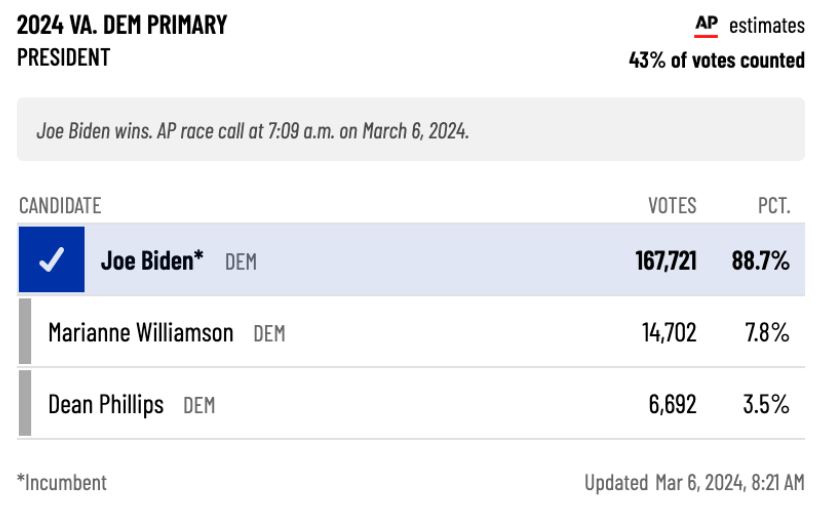Select the Joe Biden candidate row
816x505 pixels.
point(411,259)
